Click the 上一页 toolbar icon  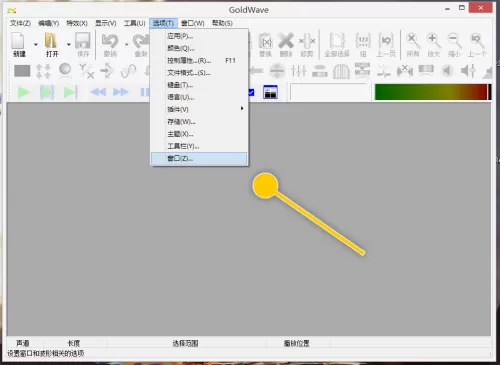coord(386,41)
